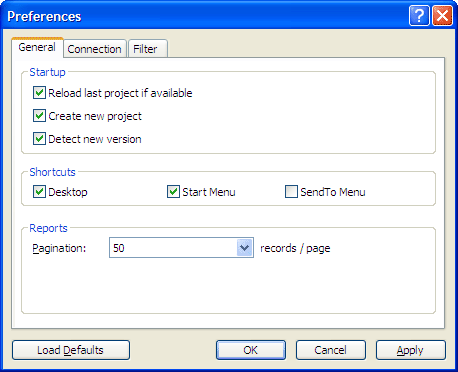The width and height of the screenshot is (458, 372).
Task: Click the Pagination label text
Action: pyautogui.click(x=59, y=248)
